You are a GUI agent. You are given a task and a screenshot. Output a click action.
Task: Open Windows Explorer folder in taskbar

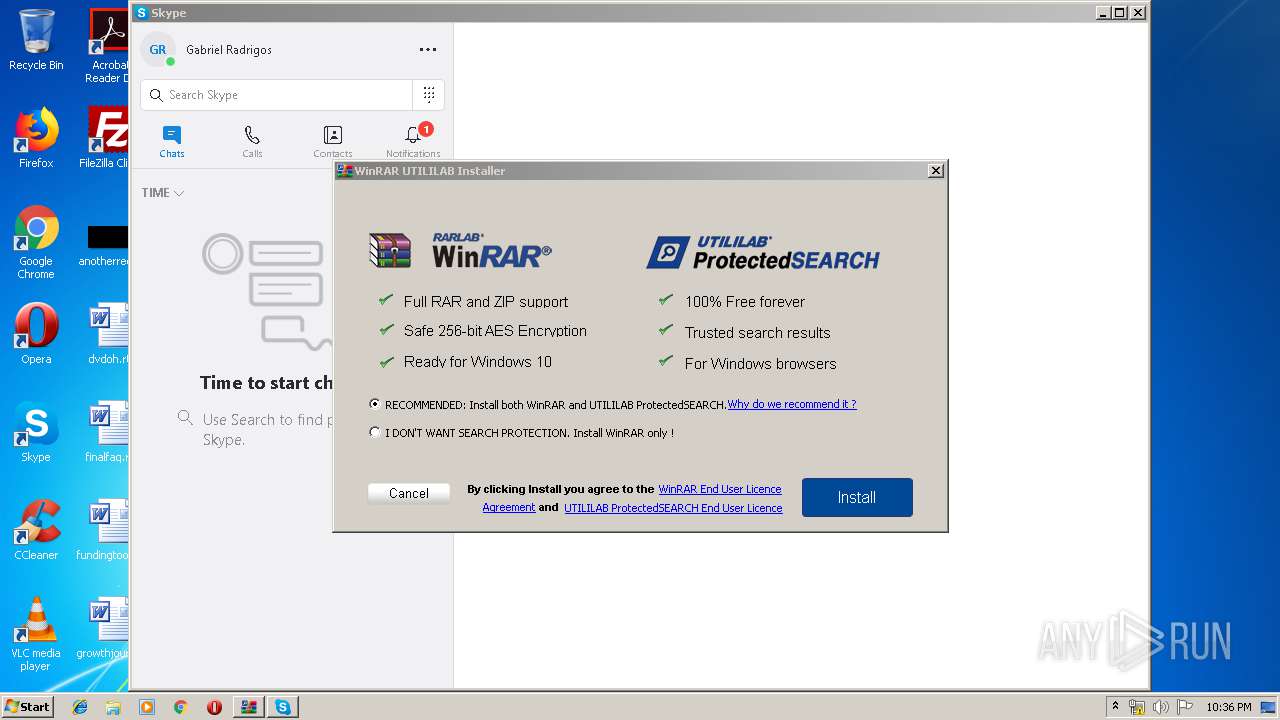tap(113, 707)
